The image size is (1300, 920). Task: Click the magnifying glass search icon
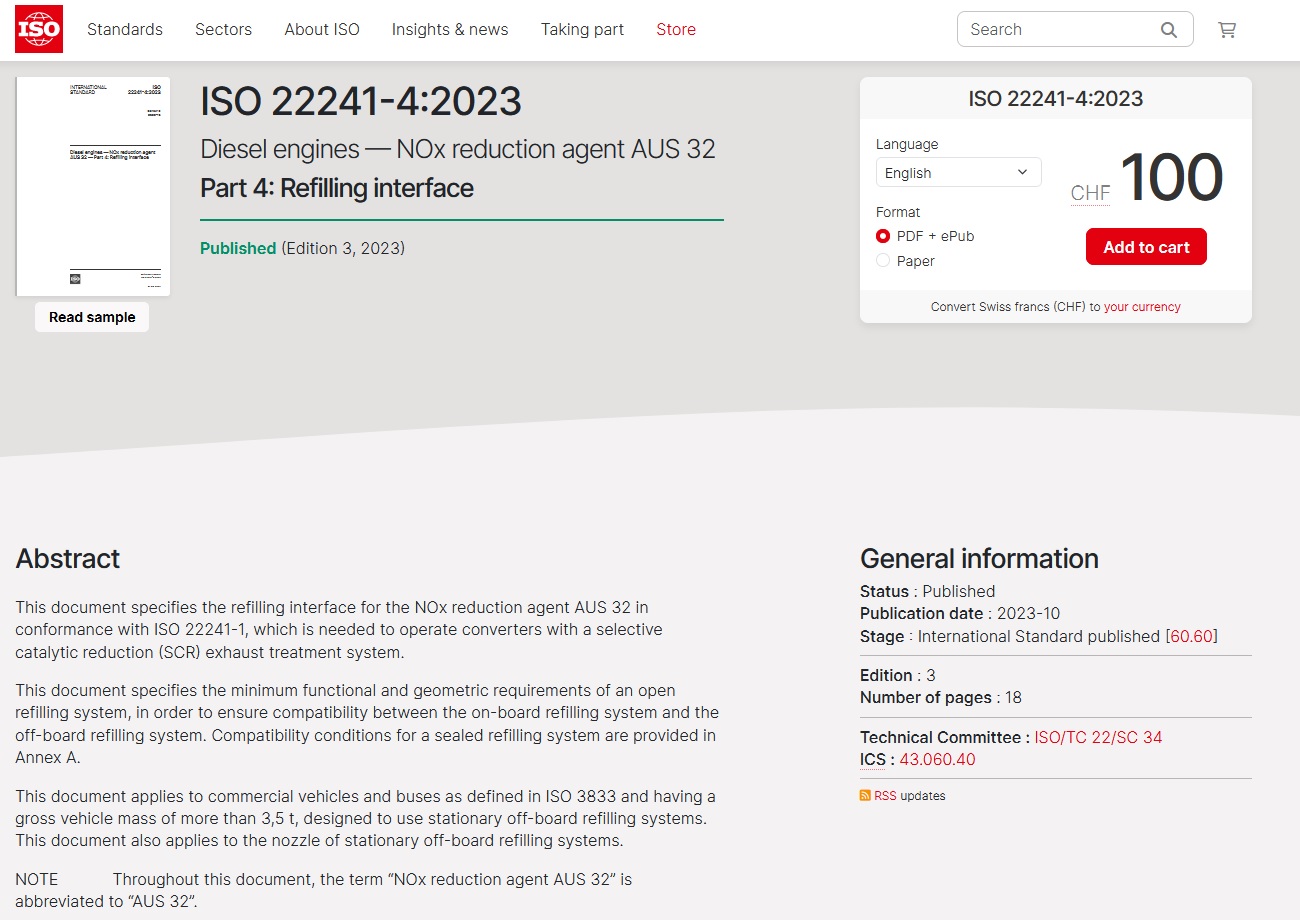pyautogui.click(x=1168, y=30)
